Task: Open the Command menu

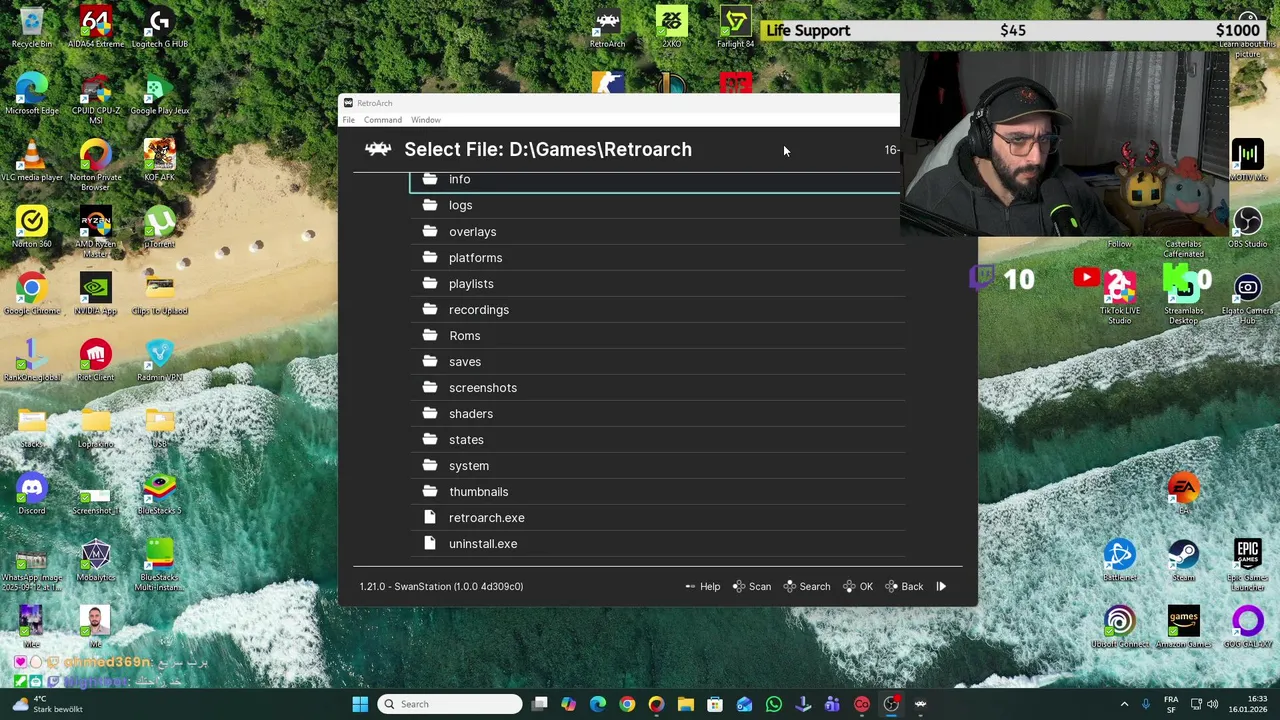Action: click(383, 120)
